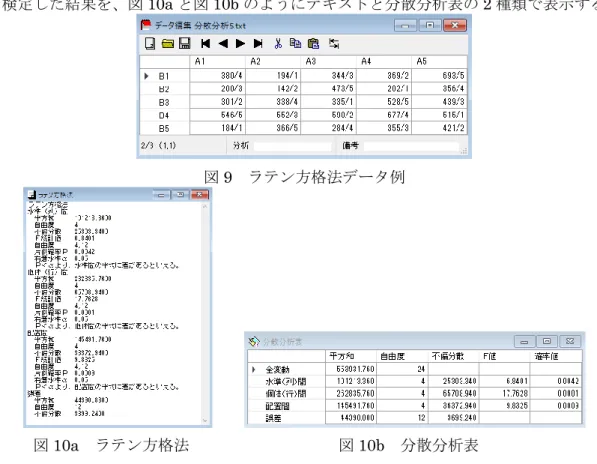
Task: Jump to first record button
Action: point(205,44)
